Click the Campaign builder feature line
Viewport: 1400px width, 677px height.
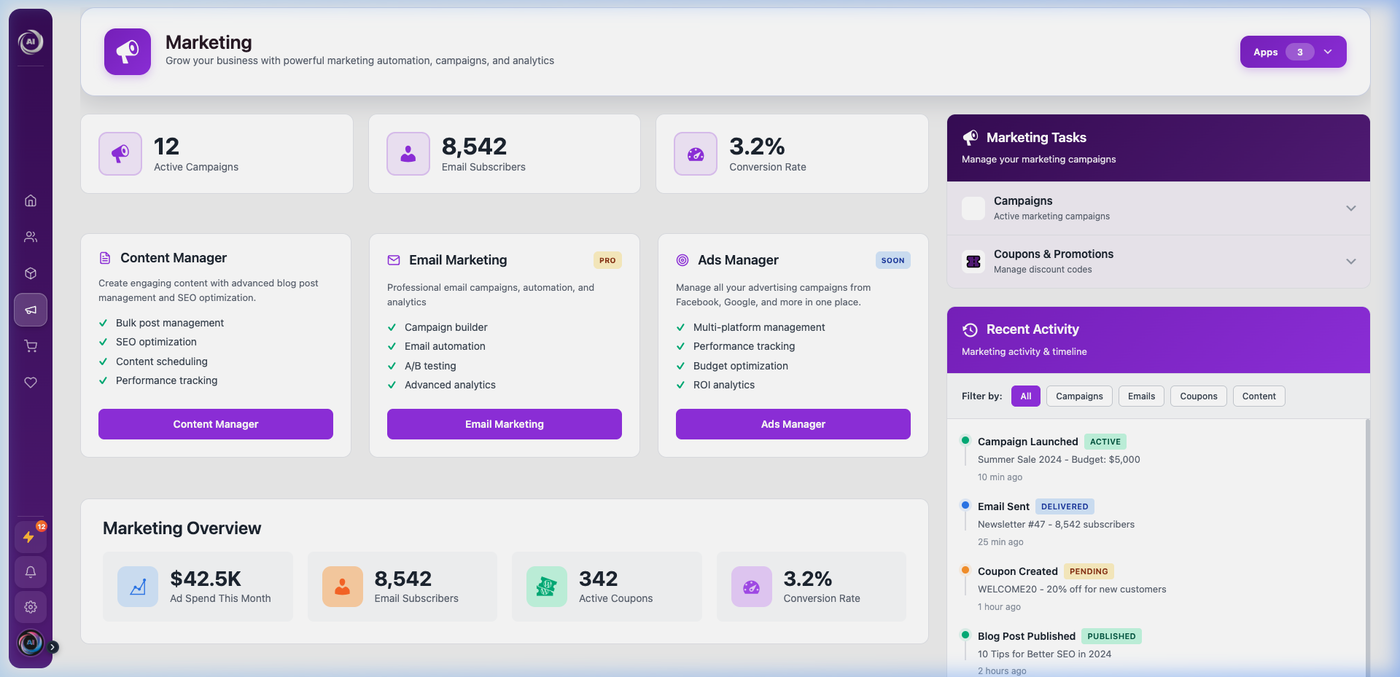[x=446, y=327]
